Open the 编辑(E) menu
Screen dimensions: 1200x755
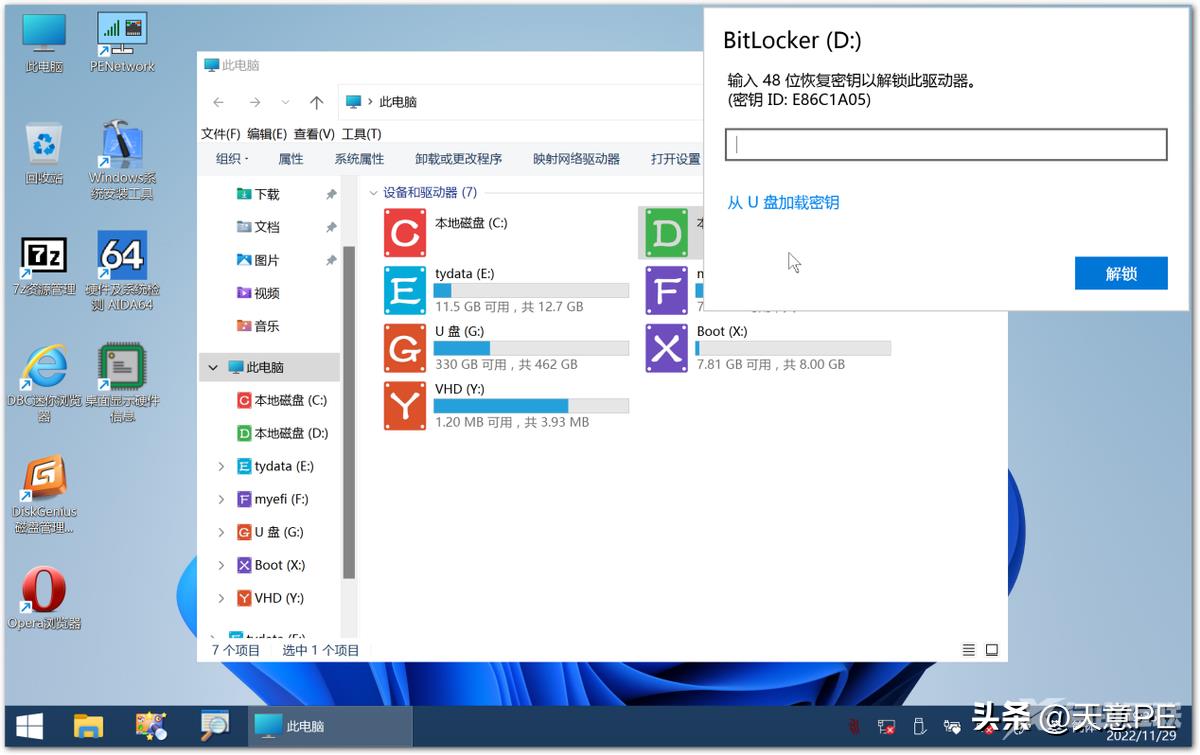(267, 134)
